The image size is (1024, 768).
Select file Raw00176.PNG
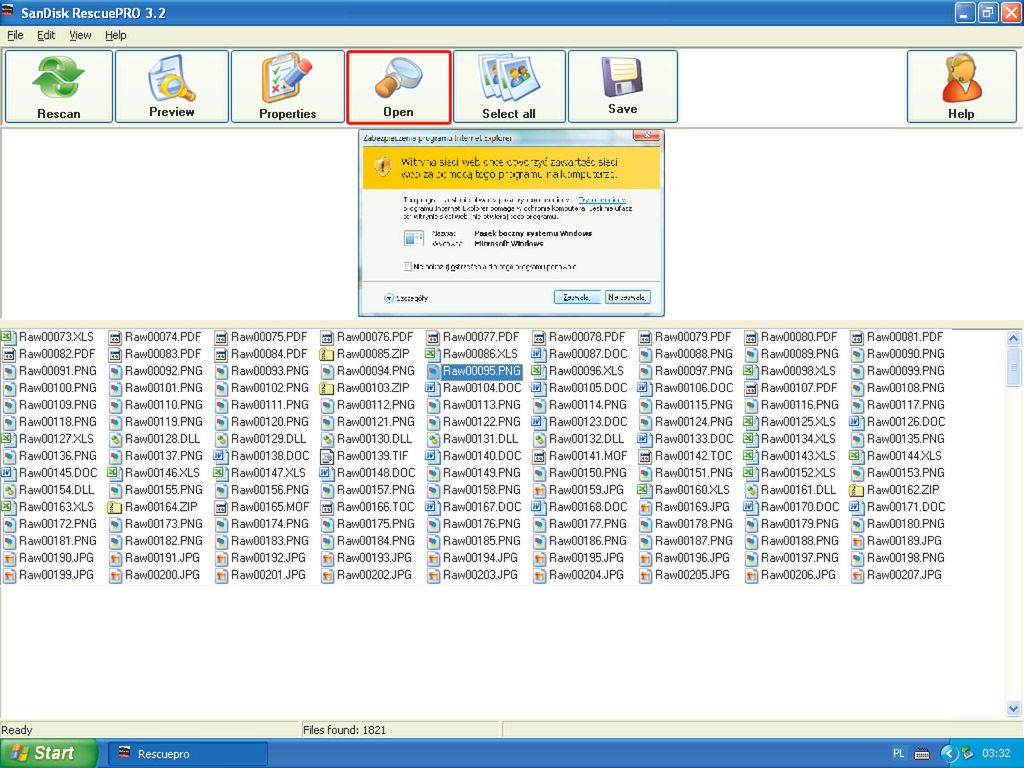tap(481, 524)
